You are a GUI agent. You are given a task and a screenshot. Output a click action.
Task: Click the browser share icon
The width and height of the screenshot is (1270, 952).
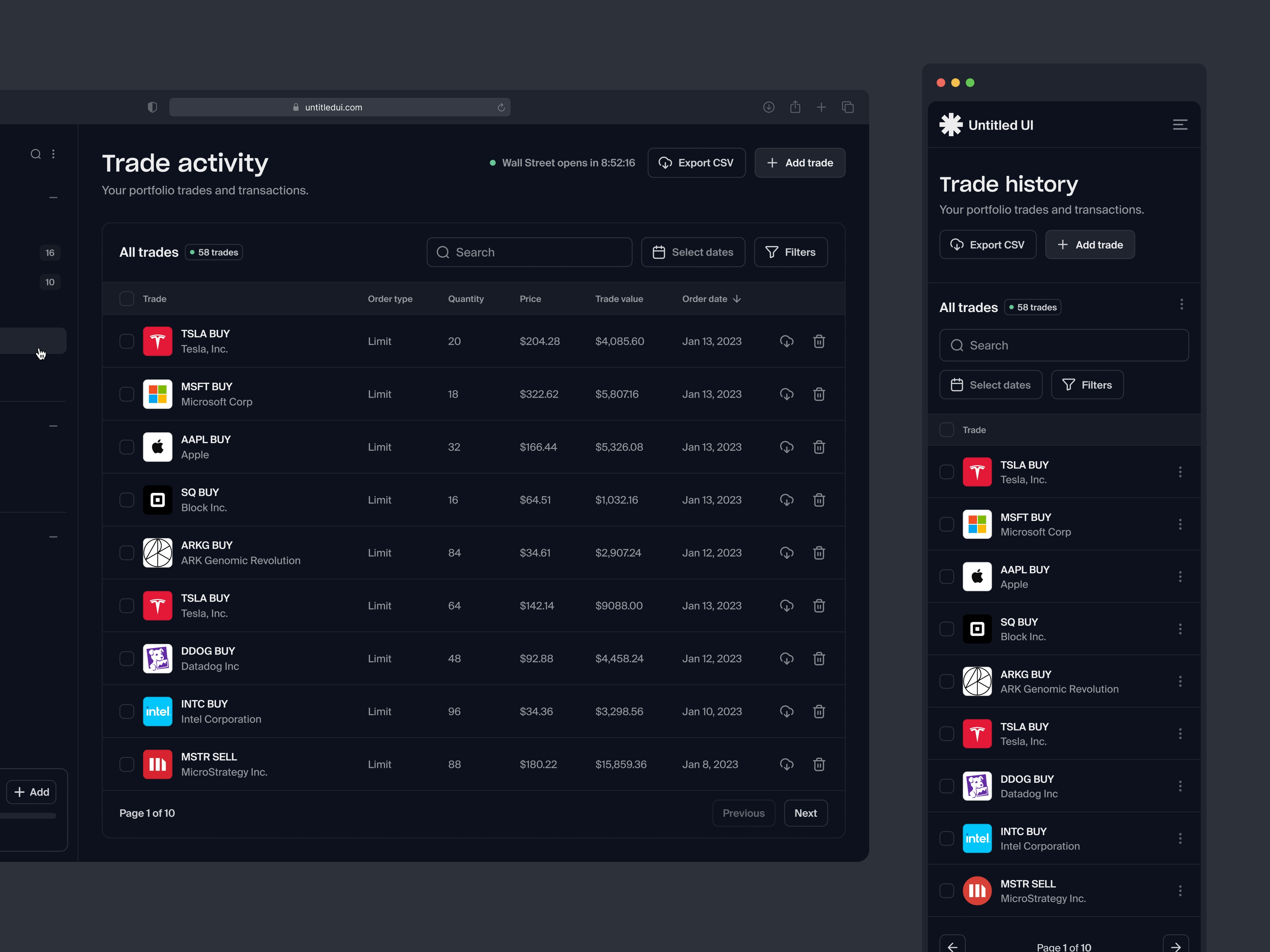pos(795,107)
